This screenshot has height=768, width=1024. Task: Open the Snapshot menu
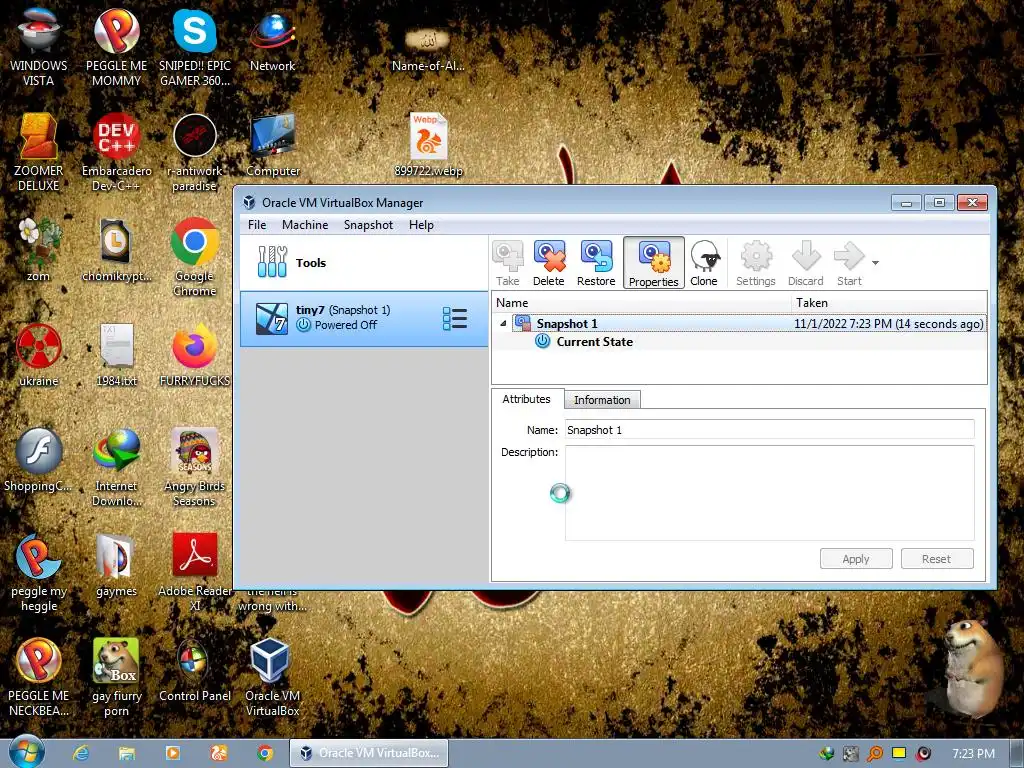pyautogui.click(x=368, y=225)
